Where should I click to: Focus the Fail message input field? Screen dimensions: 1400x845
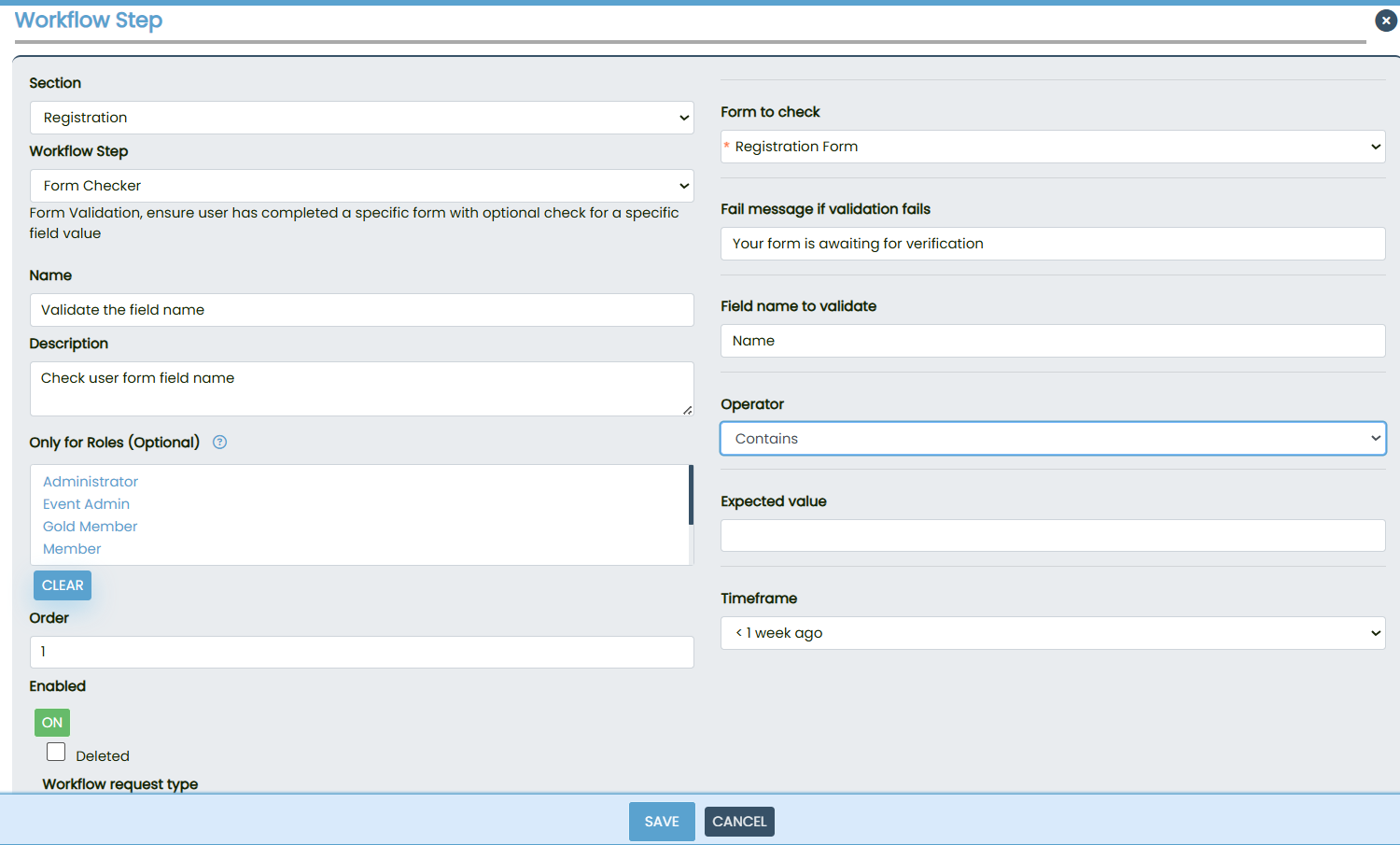[1052, 244]
